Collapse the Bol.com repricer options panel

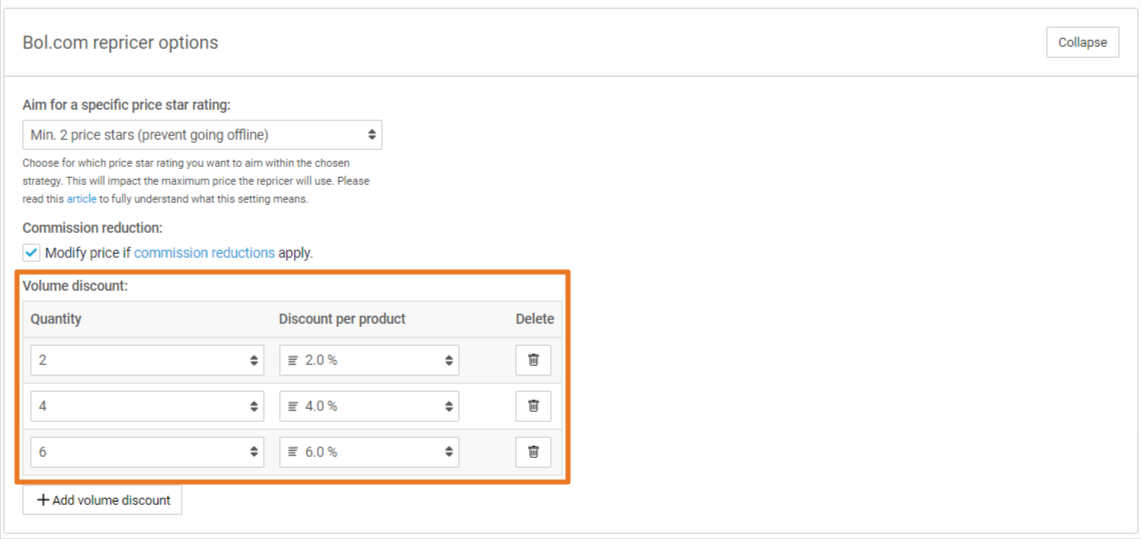click(x=1082, y=43)
